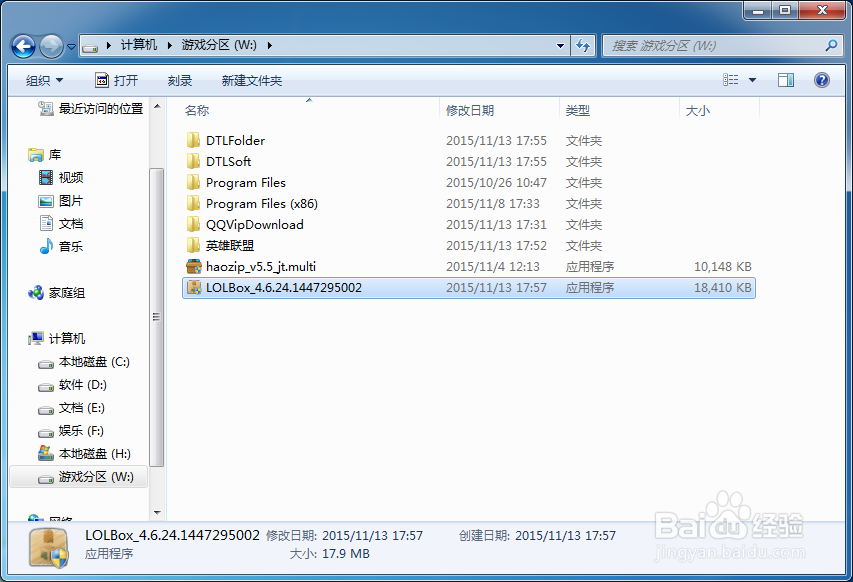Expand arrow after 游戏分区 (W:) breadcrumb
This screenshot has width=853, height=582.
pos(269,45)
